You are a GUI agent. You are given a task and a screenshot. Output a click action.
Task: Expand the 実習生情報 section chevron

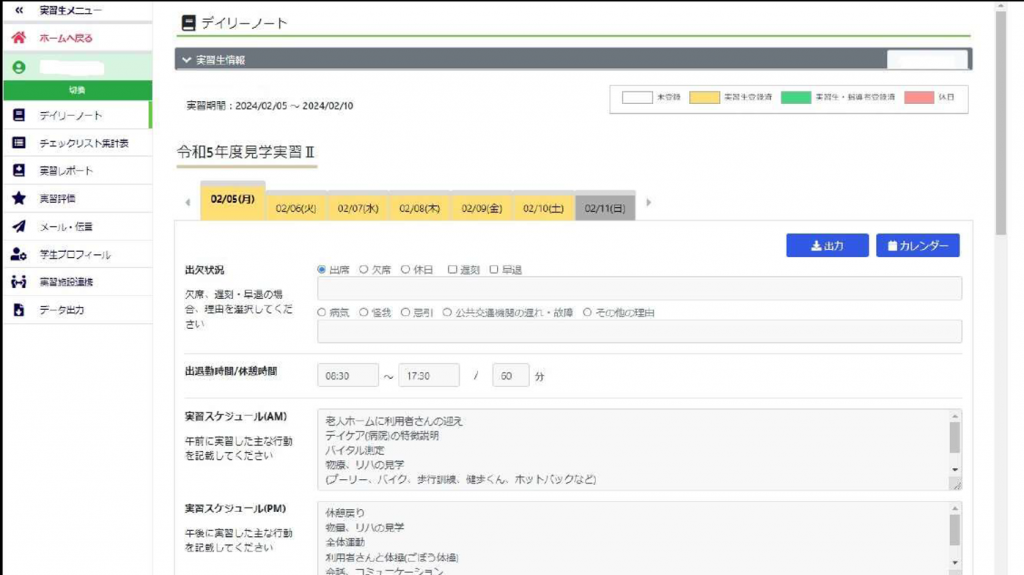coord(187,59)
